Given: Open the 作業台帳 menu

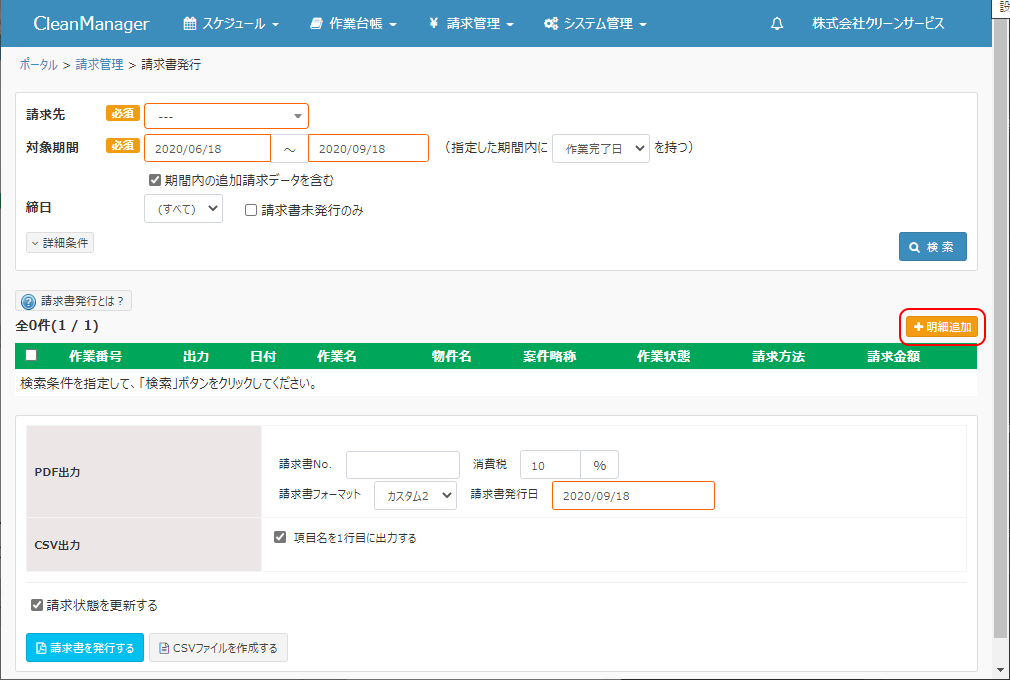Looking at the screenshot, I should 353,24.
